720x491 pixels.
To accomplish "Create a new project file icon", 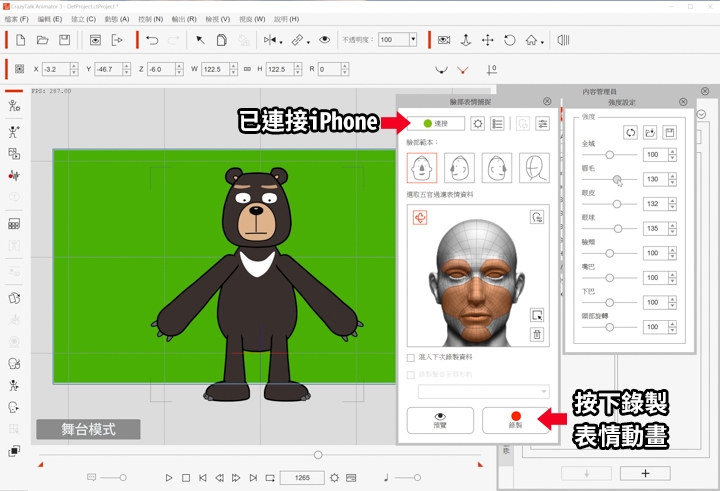I will click(21, 40).
